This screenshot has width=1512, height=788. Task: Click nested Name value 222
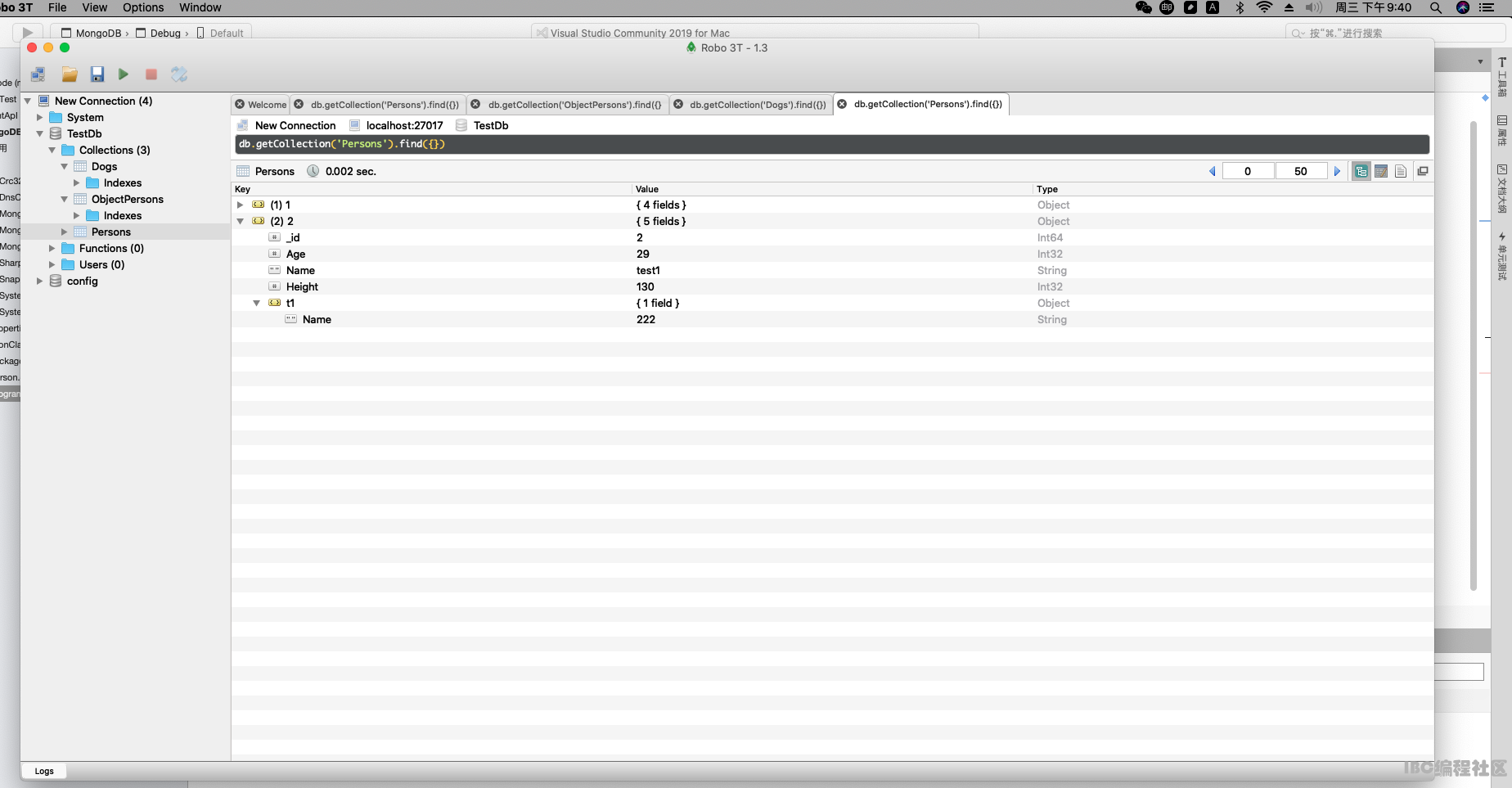646,319
